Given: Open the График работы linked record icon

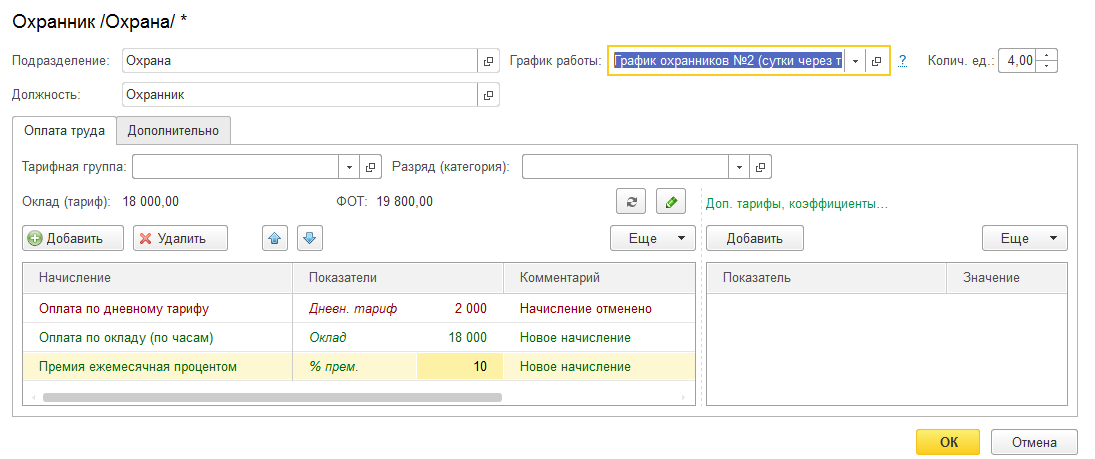Looking at the screenshot, I should pos(877,61).
